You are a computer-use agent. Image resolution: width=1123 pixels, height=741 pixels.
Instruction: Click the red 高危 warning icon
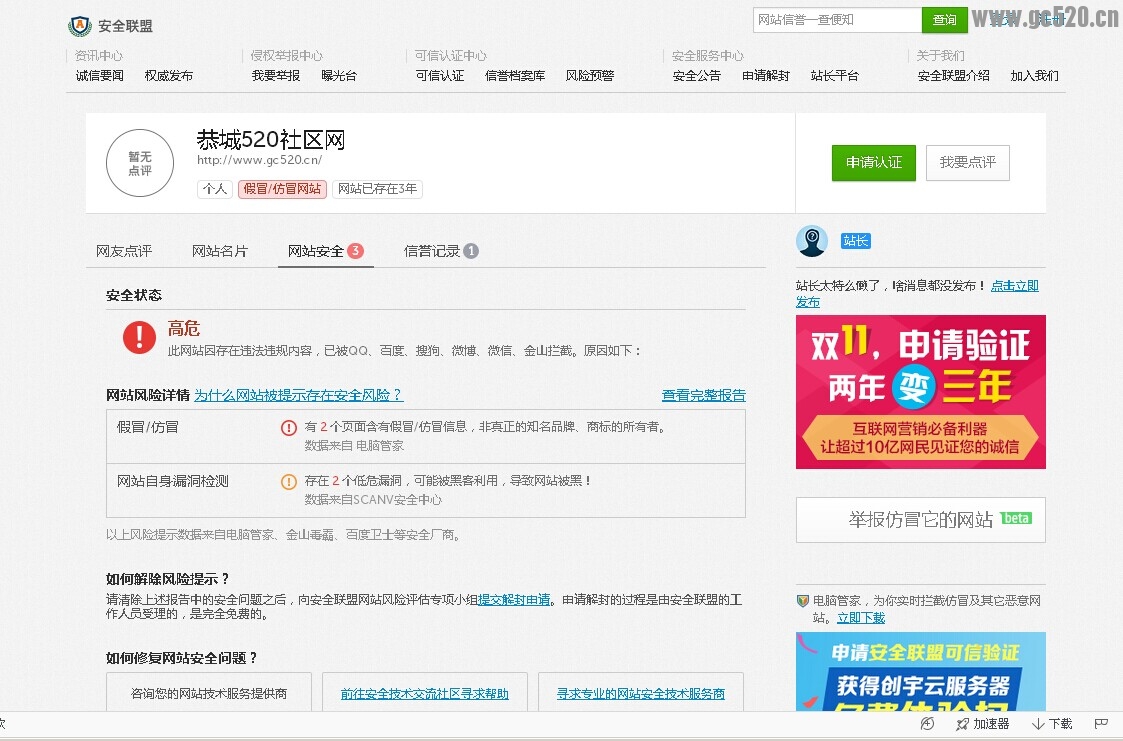pos(138,338)
